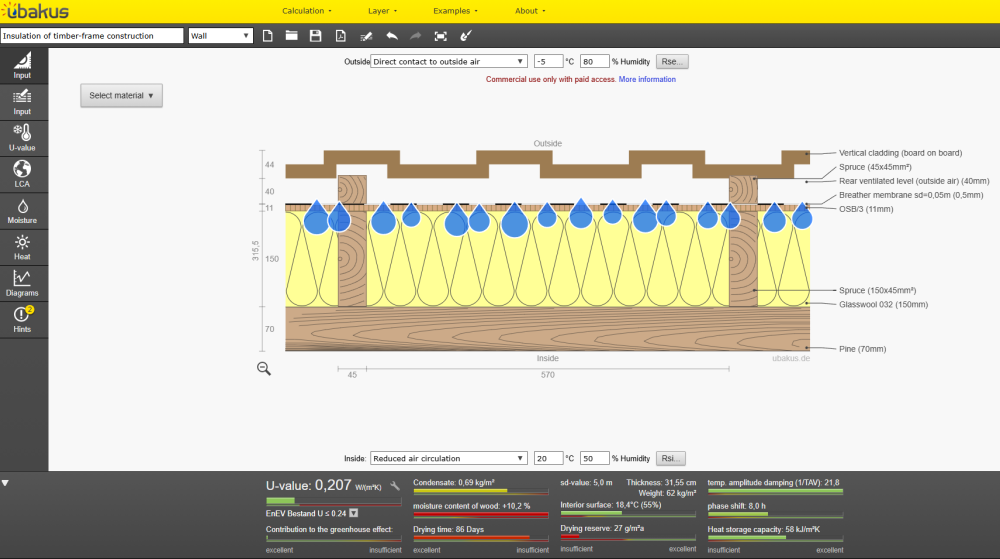The height and width of the screenshot is (559, 1000).
Task: Click 'phase shift: 8,0 h' text
Action: pos(736,506)
